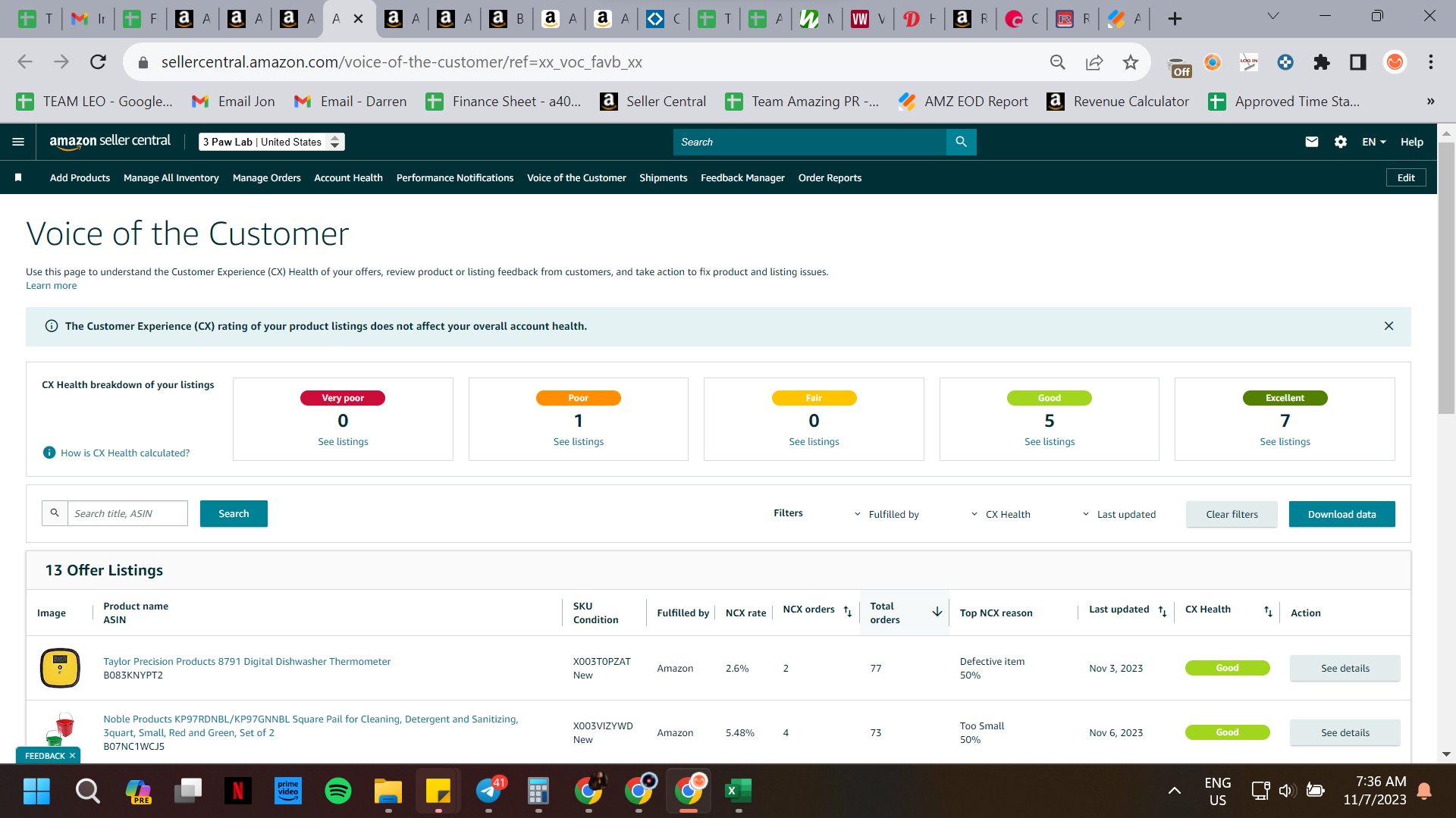Click the browser share icon

1094,62
